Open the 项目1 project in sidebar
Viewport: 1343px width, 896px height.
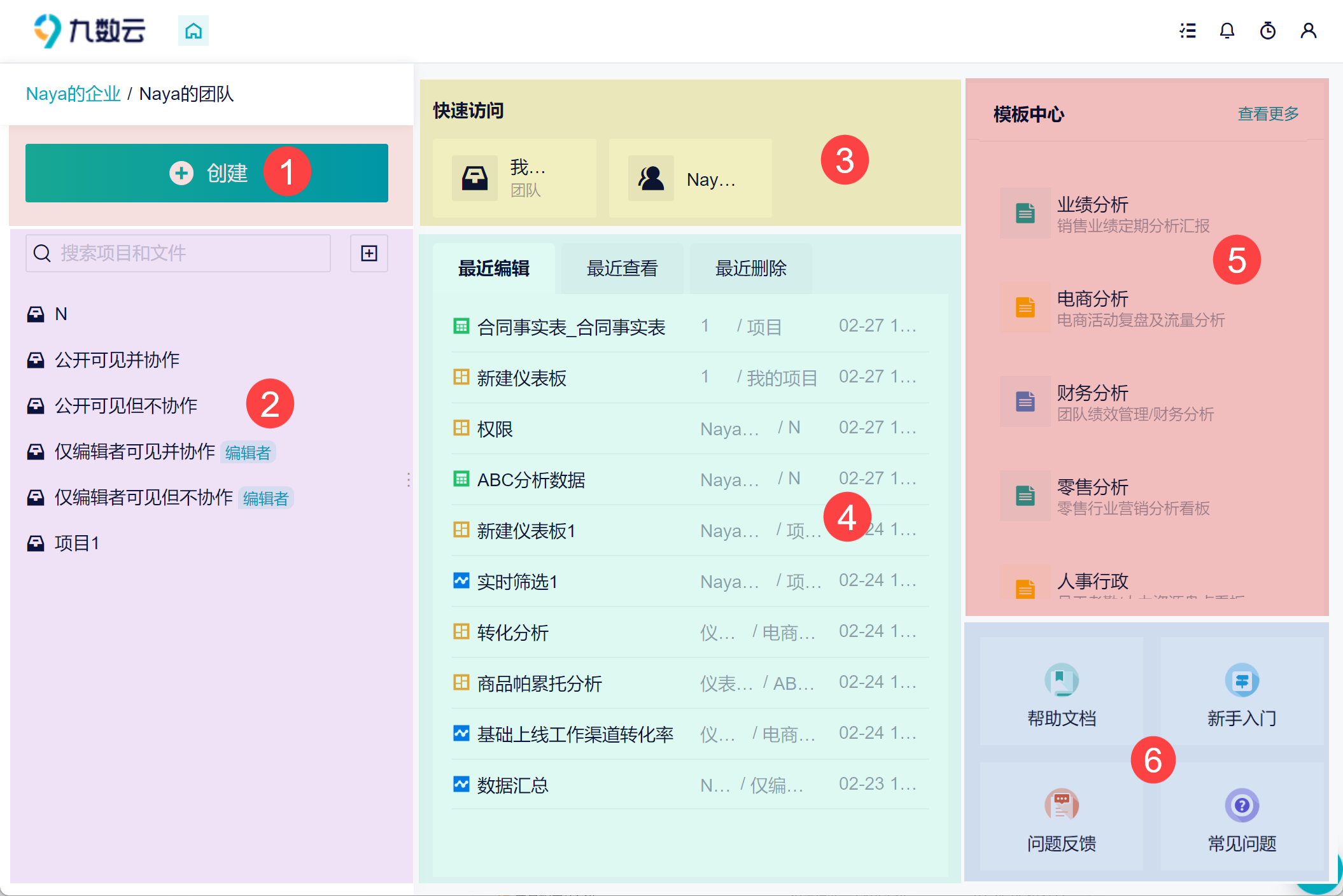(76, 543)
